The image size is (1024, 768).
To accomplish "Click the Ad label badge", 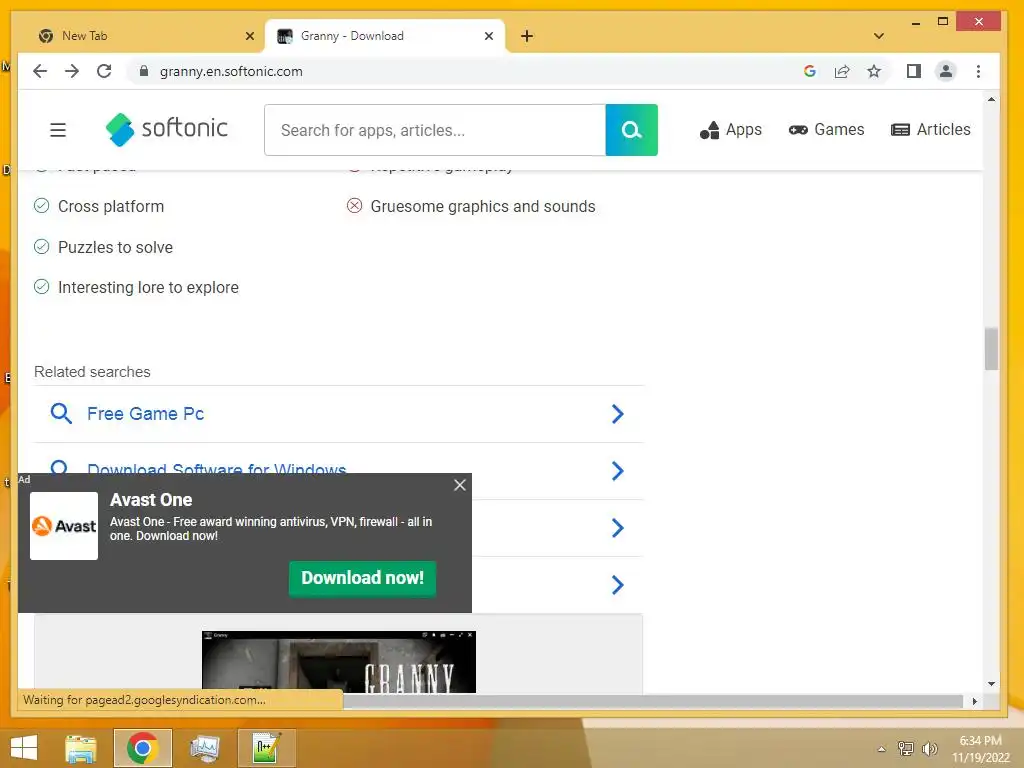I will tap(24, 479).
